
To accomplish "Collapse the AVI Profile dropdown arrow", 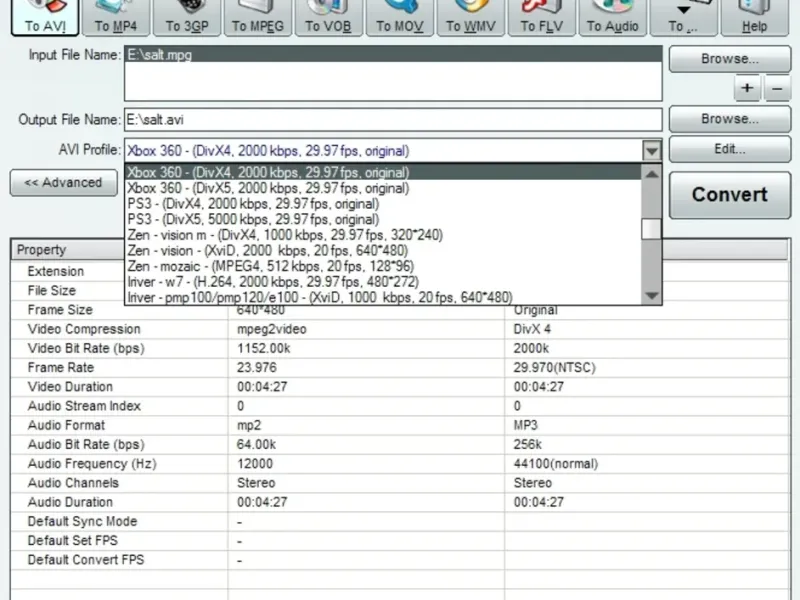I will click(x=652, y=151).
